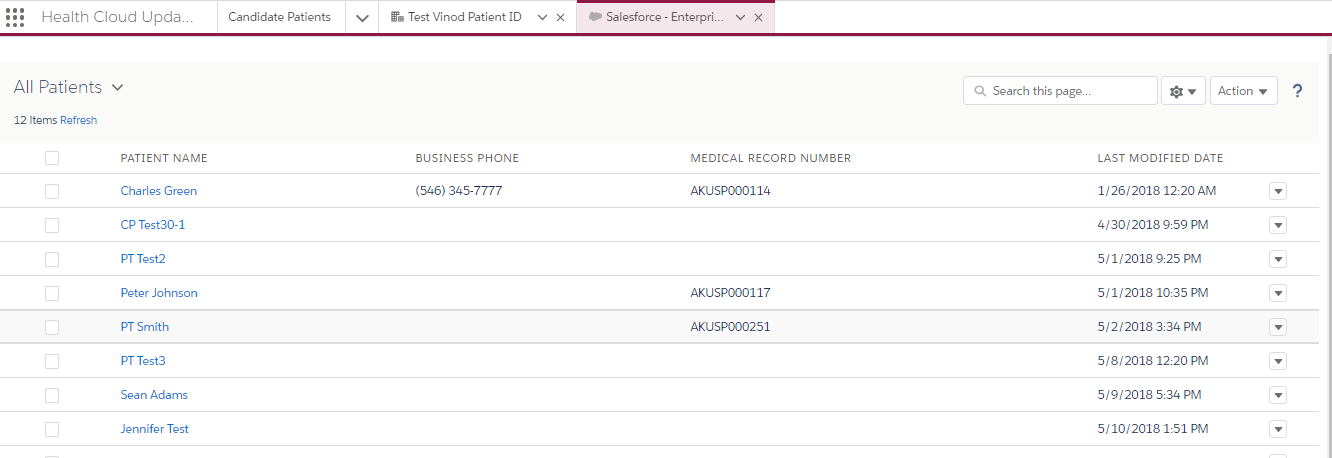Open row actions for Jennifer Test
1332x458 pixels.
pyautogui.click(x=1277, y=429)
